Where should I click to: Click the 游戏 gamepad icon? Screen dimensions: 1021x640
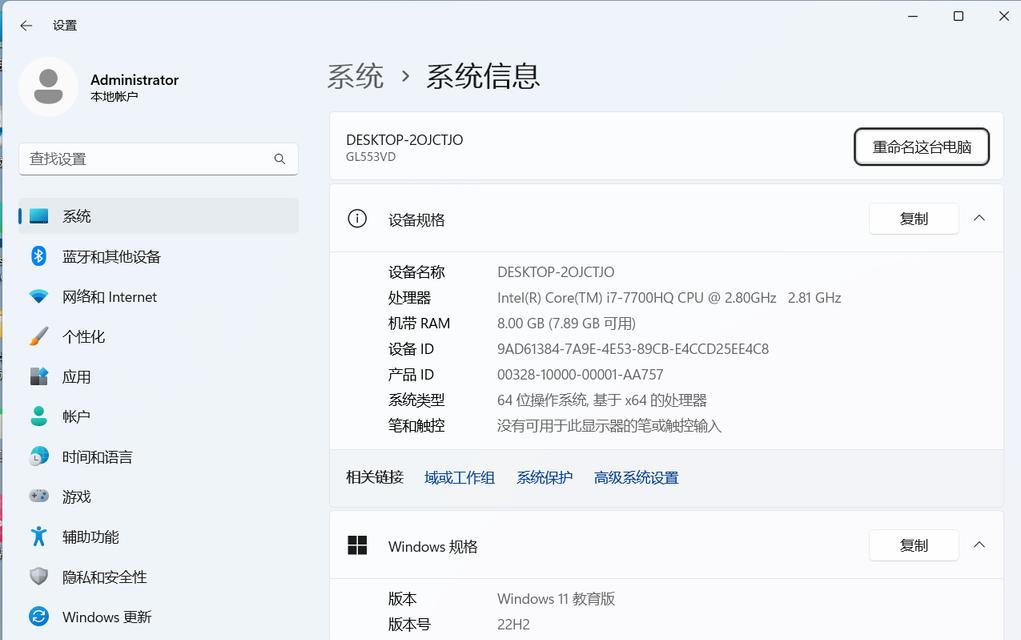(39, 496)
